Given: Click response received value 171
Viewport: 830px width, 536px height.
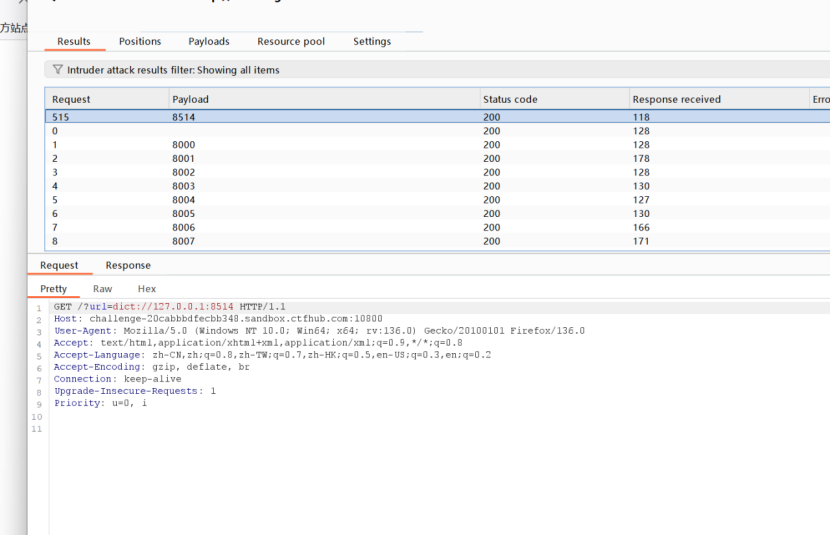Looking at the screenshot, I should point(641,241).
